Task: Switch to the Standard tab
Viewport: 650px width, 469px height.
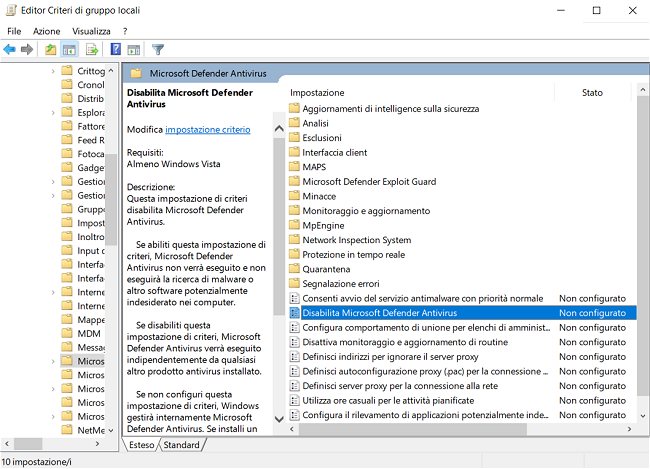Action: pyautogui.click(x=181, y=445)
